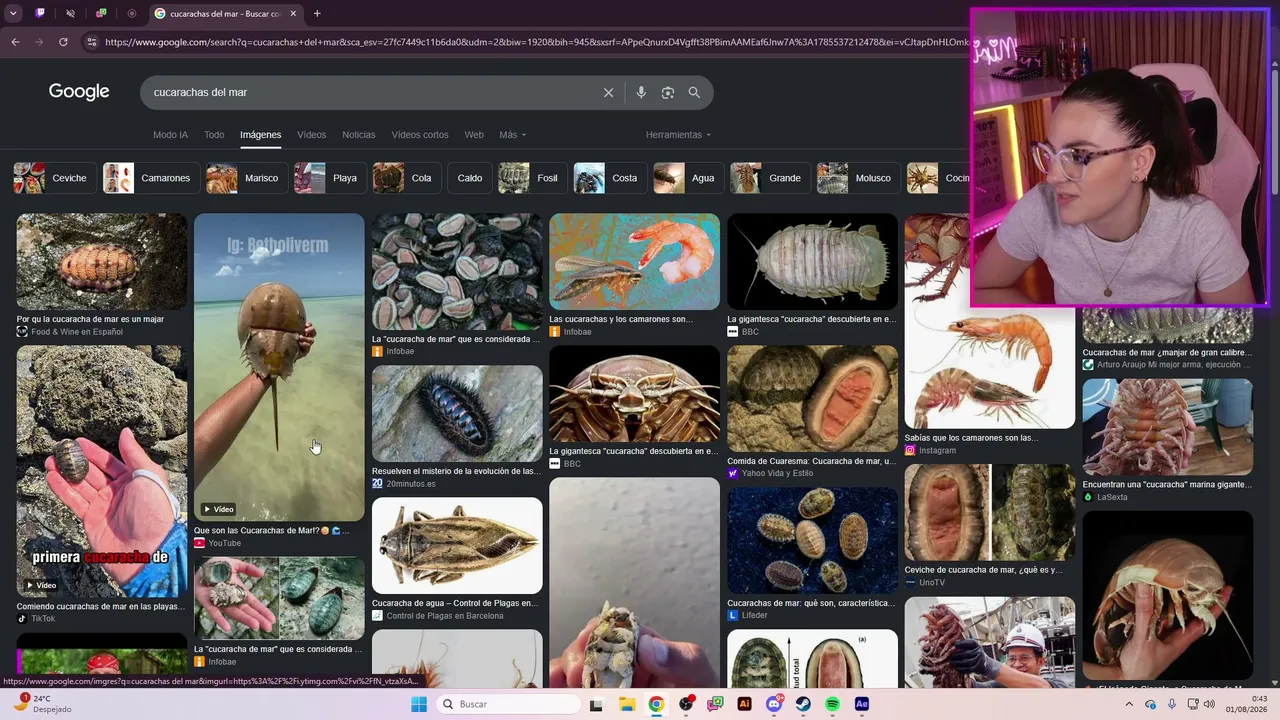The height and width of the screenshot is (720, 1280).
Task: Open the Control de Plagas en Barcelona image
Action: (x=457, y=545)
